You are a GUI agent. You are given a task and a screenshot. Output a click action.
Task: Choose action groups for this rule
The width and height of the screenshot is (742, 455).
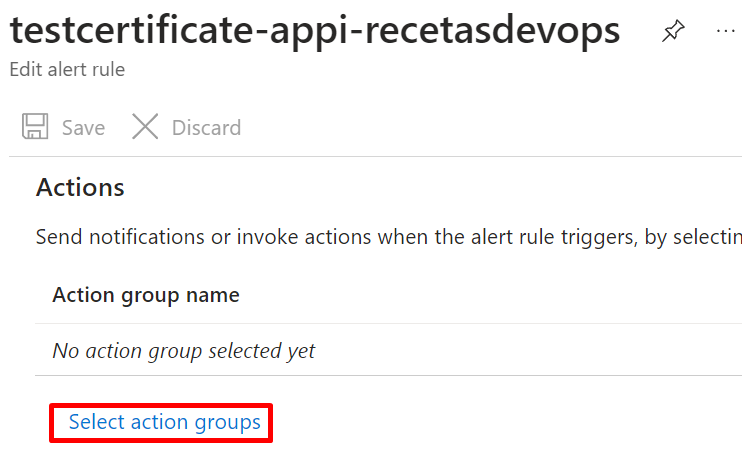(x=165, y=422)
